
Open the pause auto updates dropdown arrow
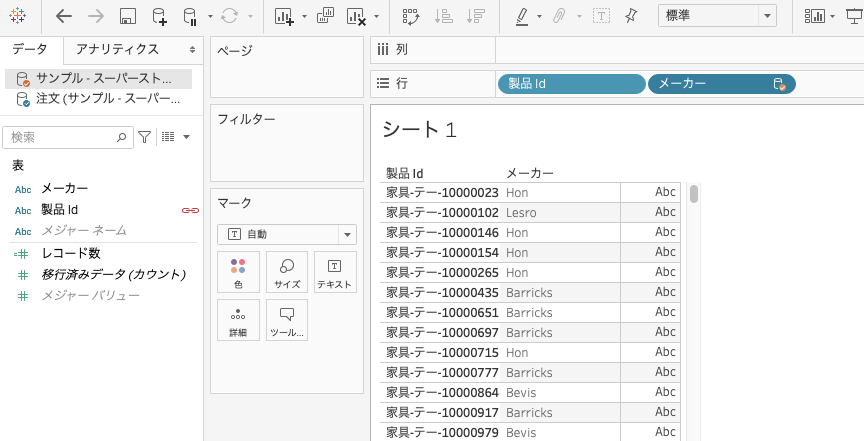[x=210, y=17]
